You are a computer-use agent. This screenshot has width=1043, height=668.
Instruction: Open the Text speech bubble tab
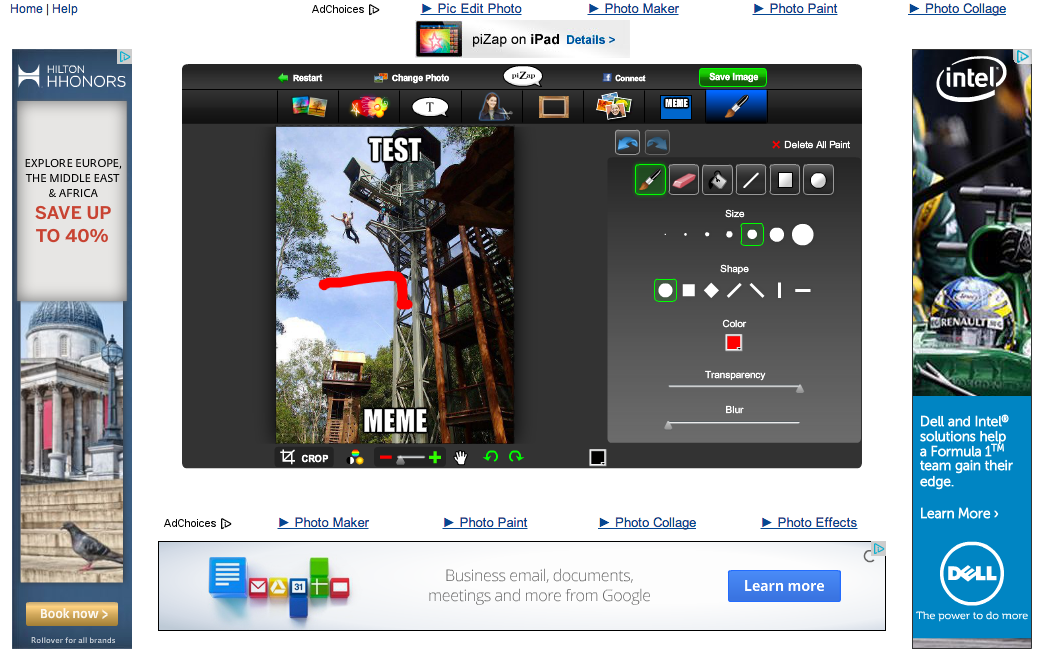point(430,107)
